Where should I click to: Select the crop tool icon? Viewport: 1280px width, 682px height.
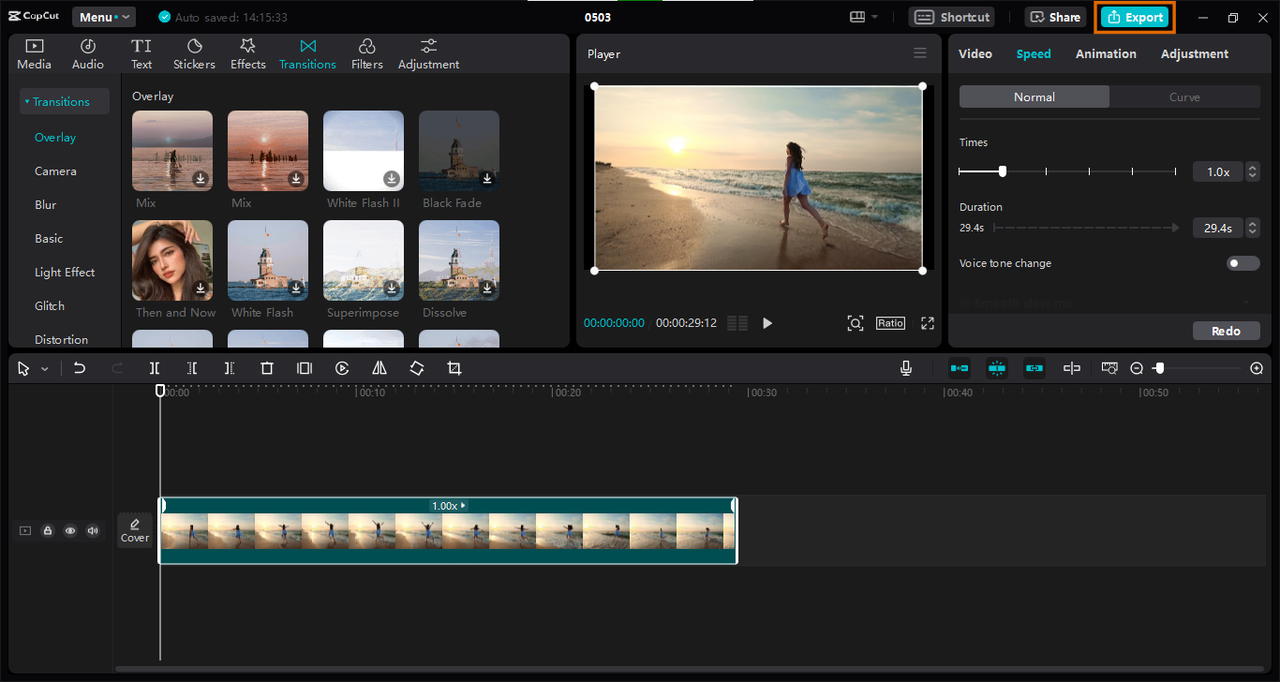pos(454,368)
